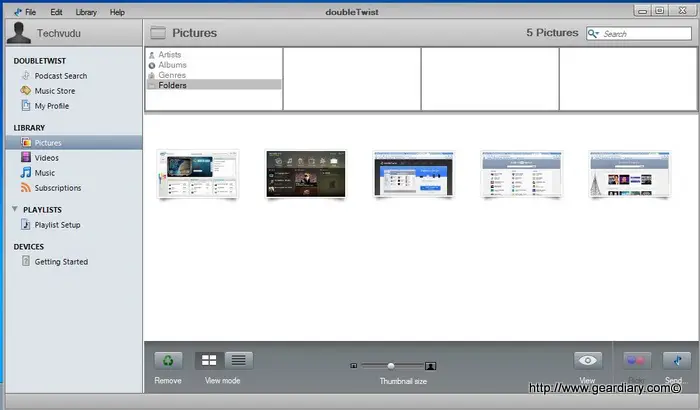Click the Albums disc icon
This screenshot has width=700, height=410.
(x=152, y=65)
